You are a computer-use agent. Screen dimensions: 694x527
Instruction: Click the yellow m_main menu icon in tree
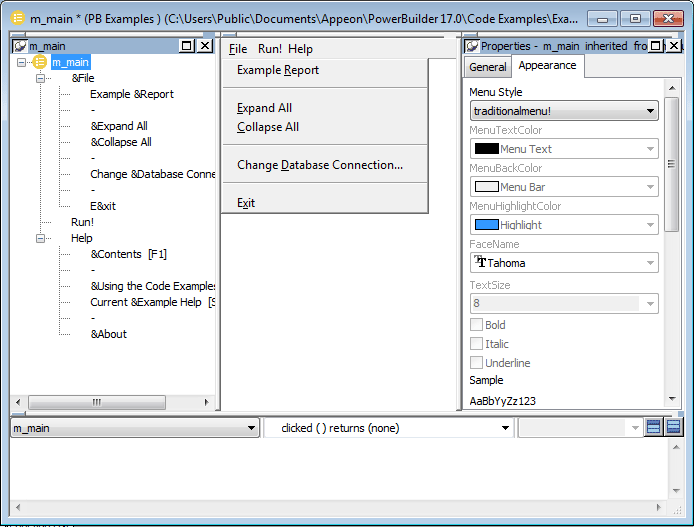[x=40, y=62]
